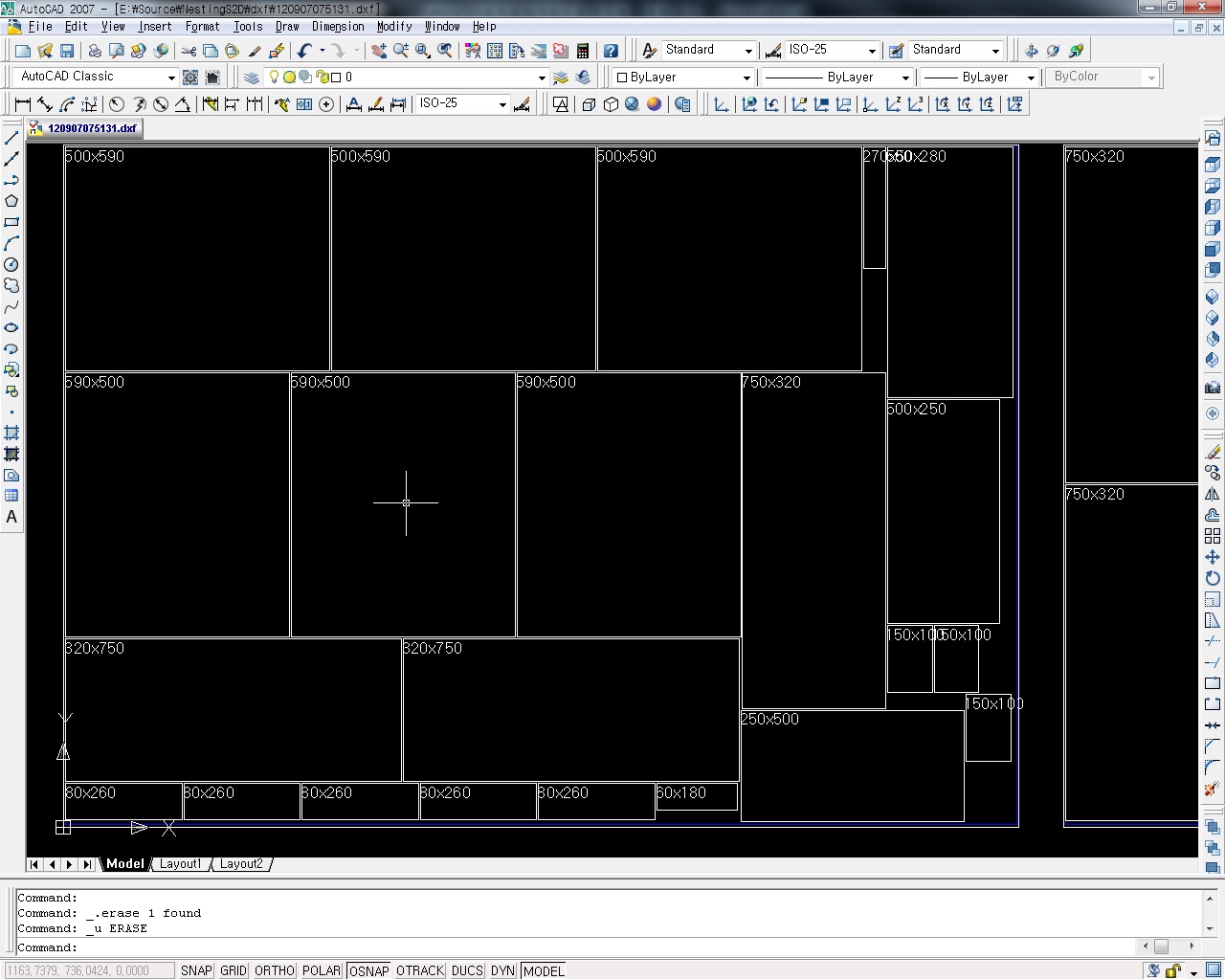Open the table style Standard dropdown
Image resolution: width=1225 pixels, height=980 pixels.
(x=995, y=51)
